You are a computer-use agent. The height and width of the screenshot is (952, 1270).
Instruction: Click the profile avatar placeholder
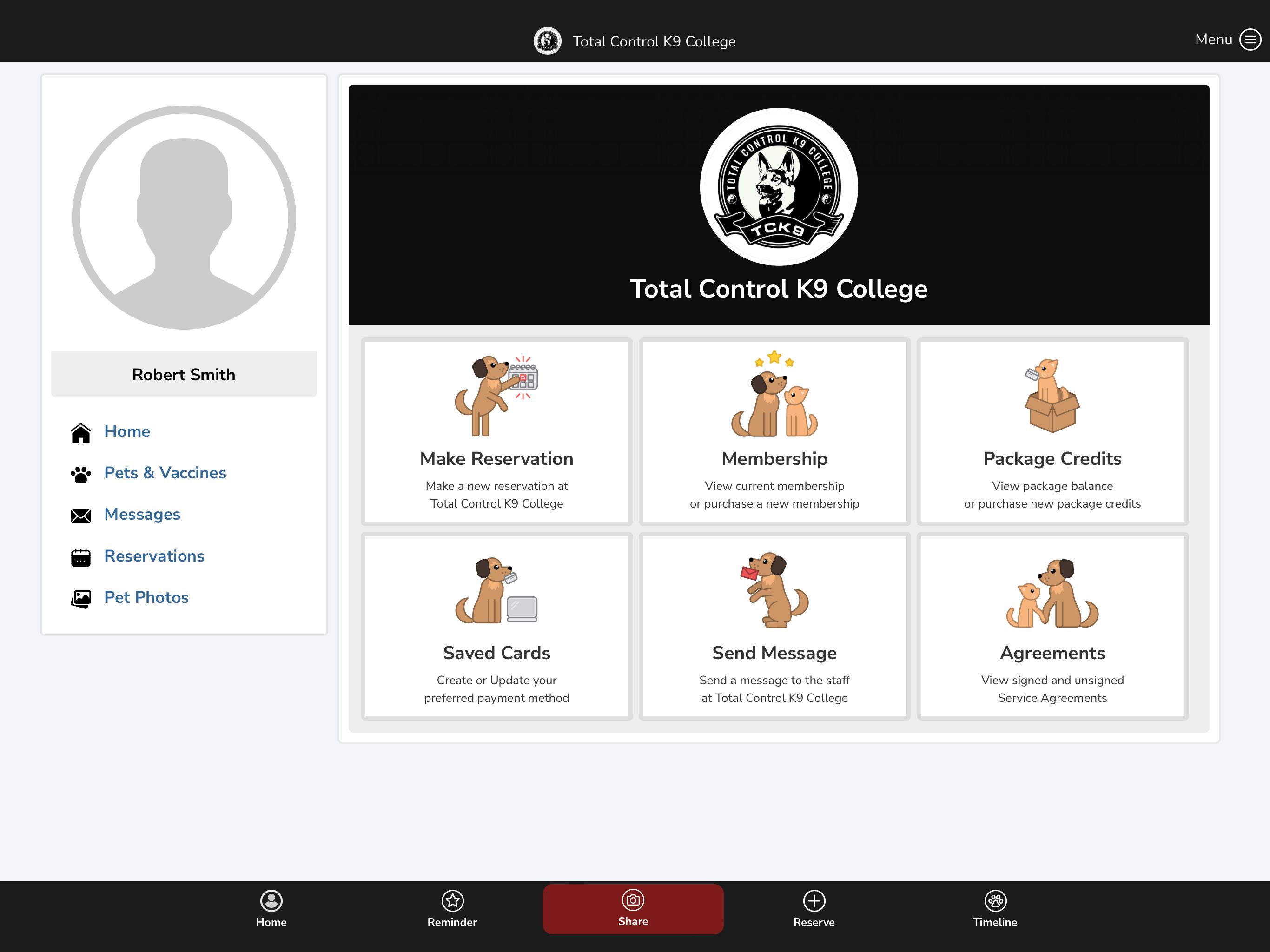[184, 217]
